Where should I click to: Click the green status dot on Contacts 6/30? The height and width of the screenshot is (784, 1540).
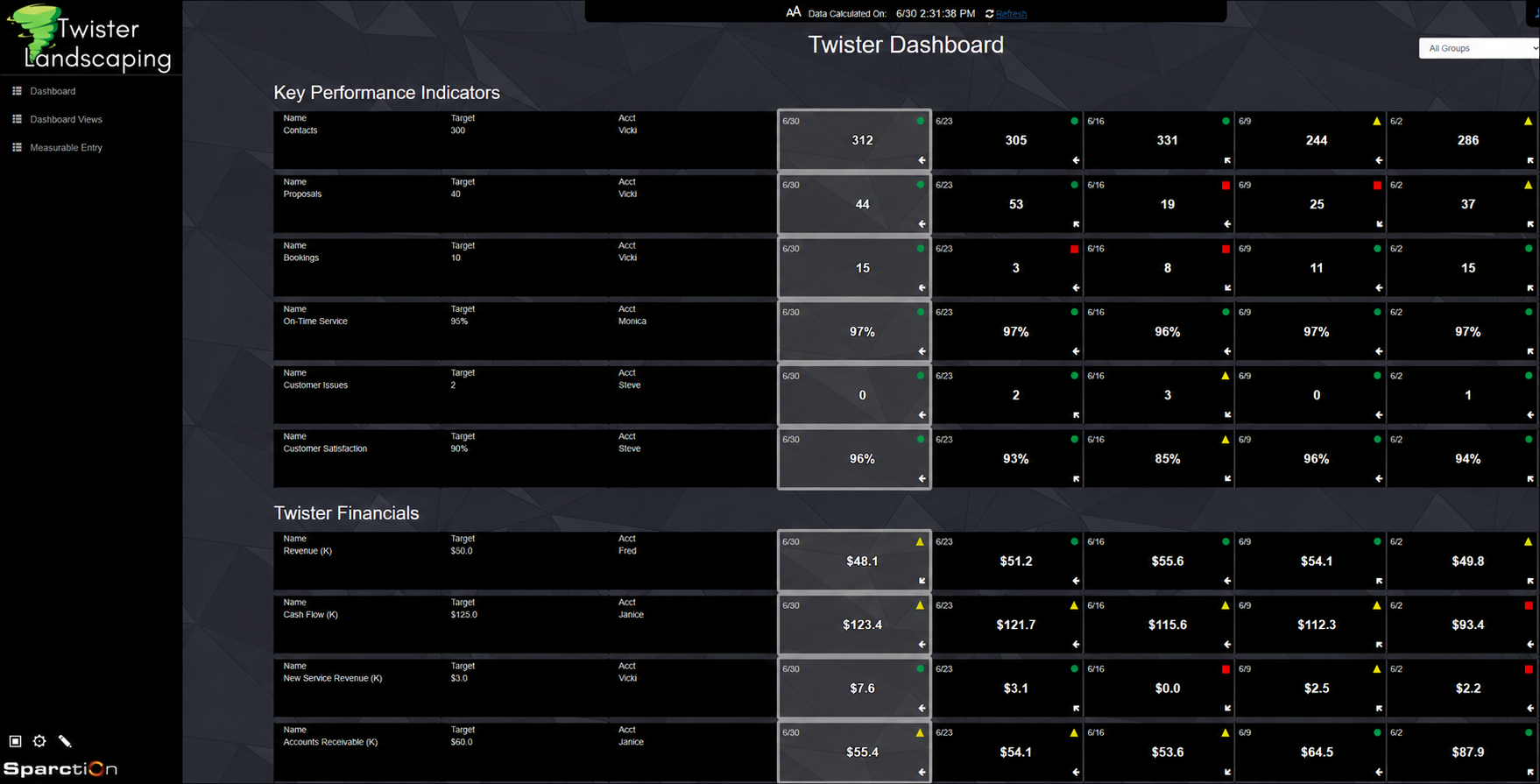pos(920,121)
